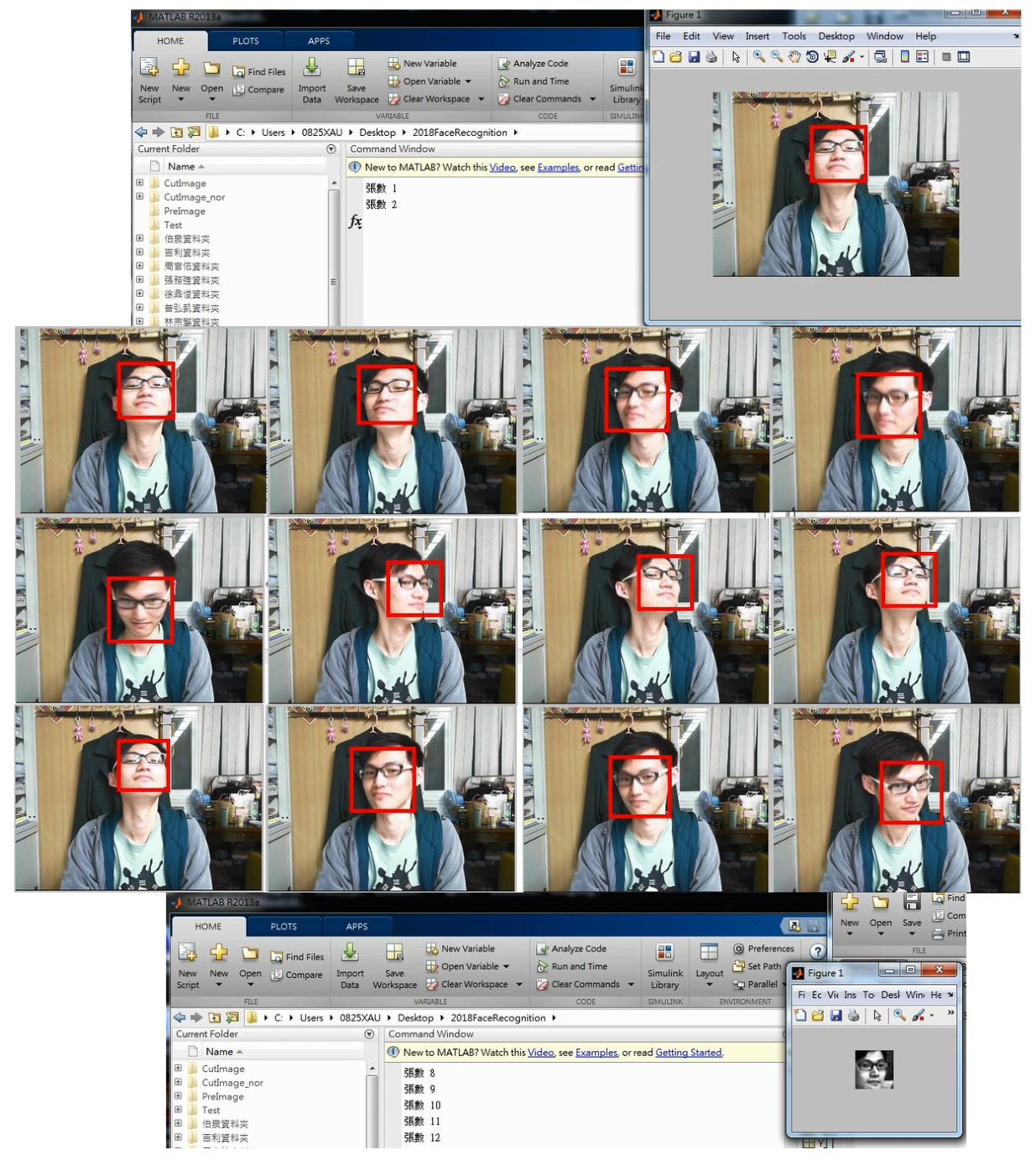Toggle Insert Legend in large Figure 1 toolbar
The image size is (1036, 1160).
coord(922,57)
